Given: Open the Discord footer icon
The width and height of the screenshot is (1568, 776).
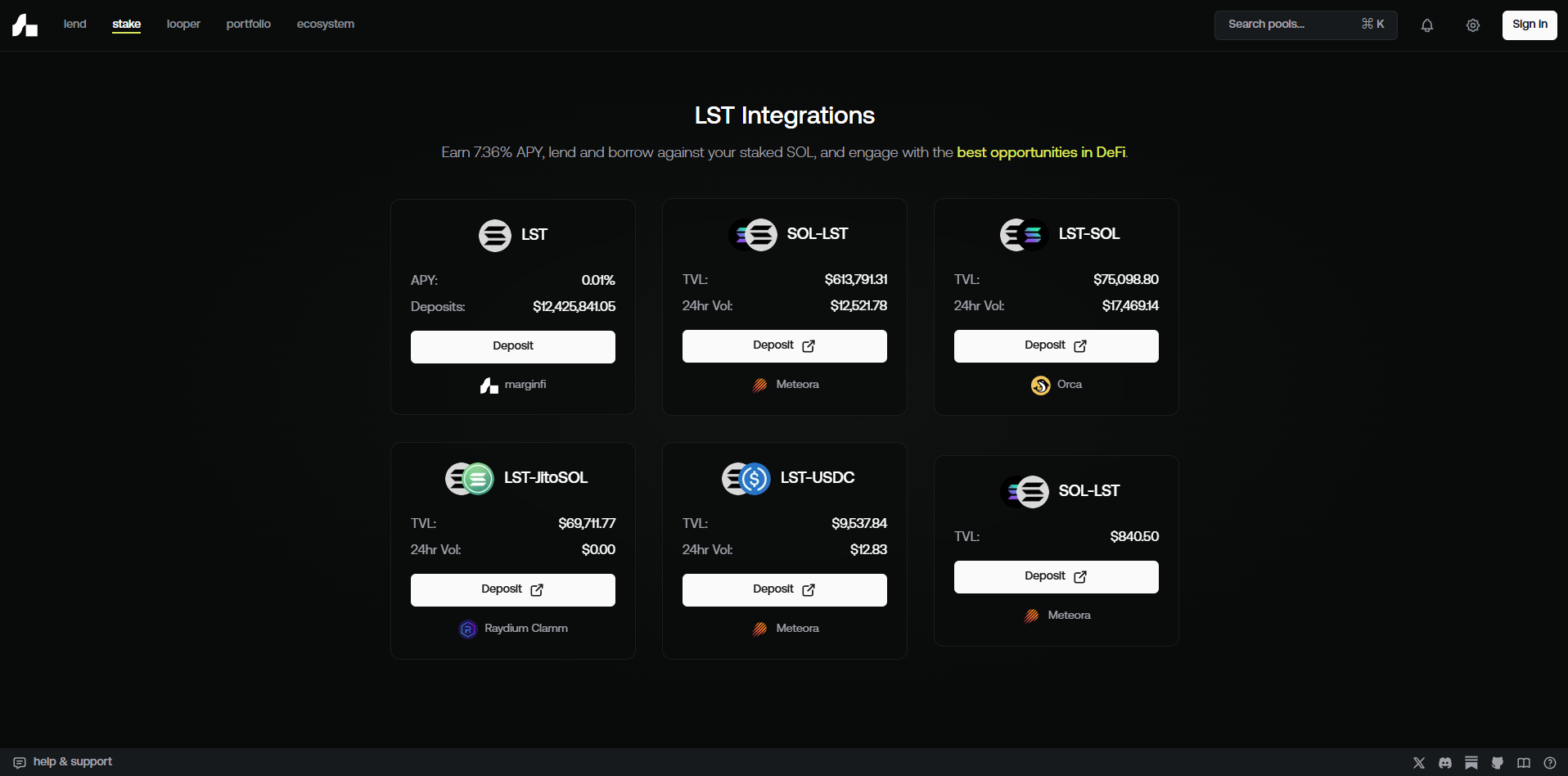Looking at the screenshot, I should click(1445, 763).
